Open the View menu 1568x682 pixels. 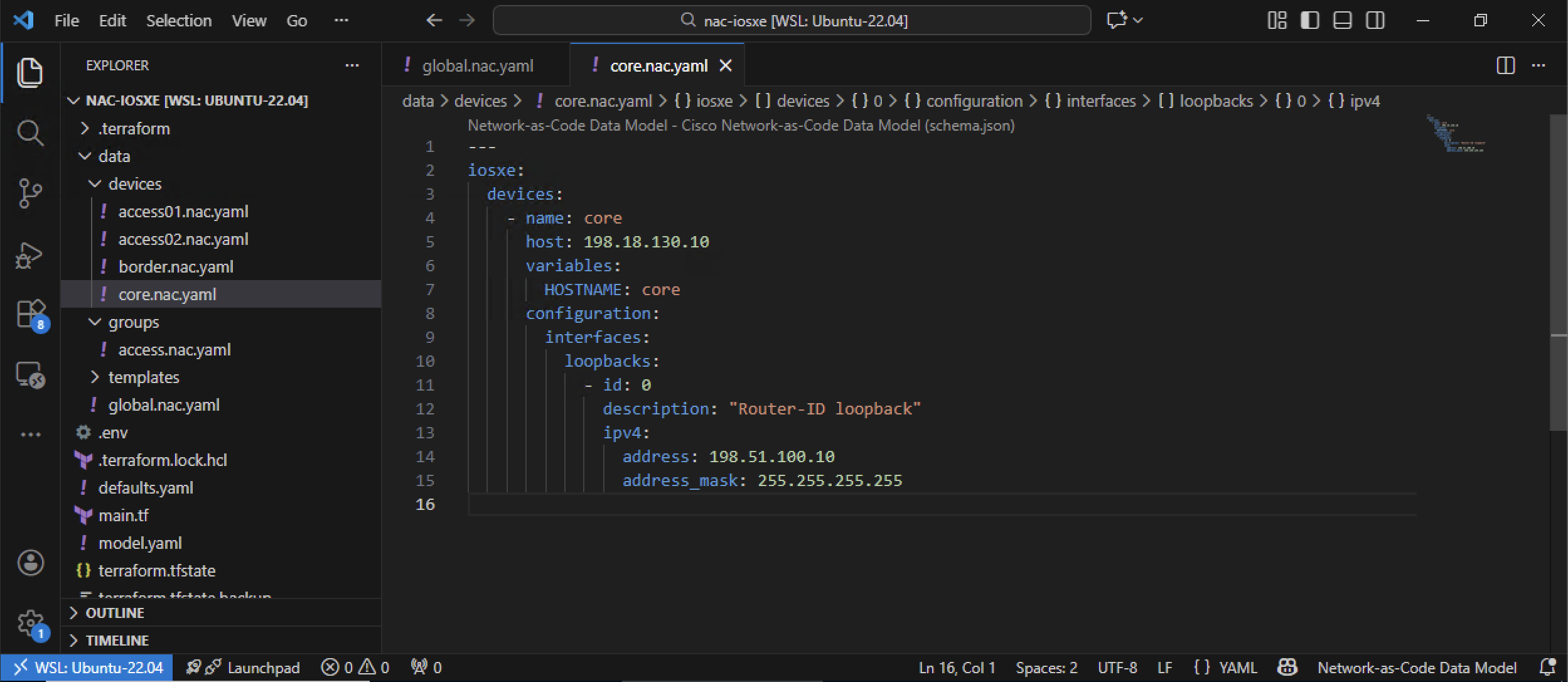[249, 20]
